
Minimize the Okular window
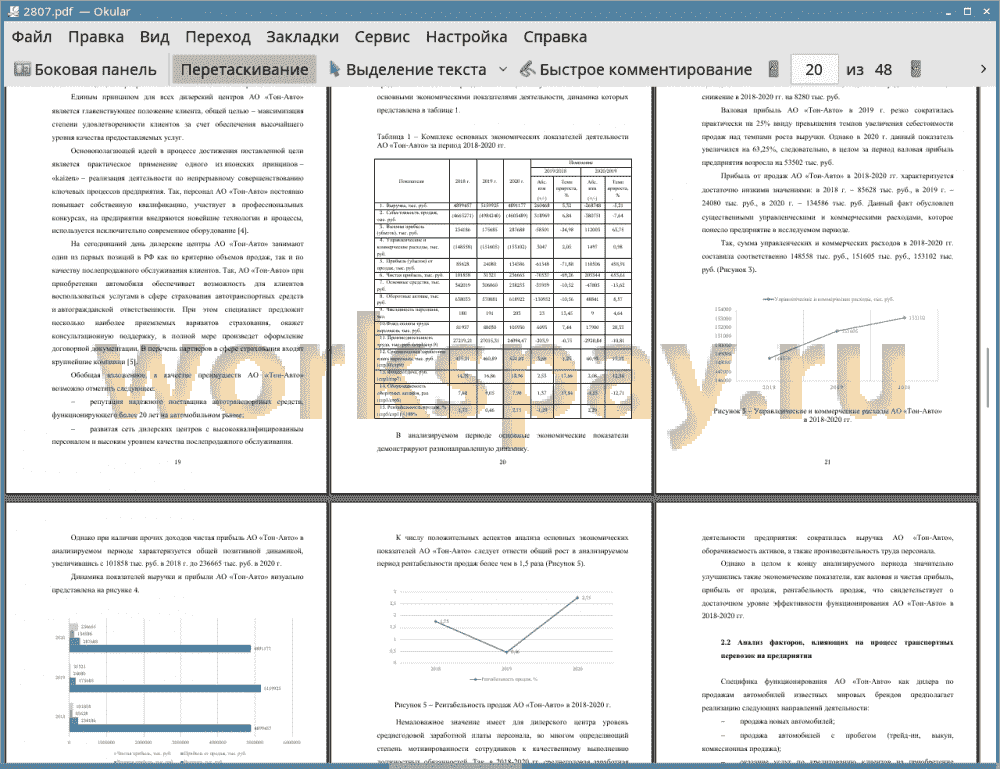pyautogui.click(x=949, y=11)
